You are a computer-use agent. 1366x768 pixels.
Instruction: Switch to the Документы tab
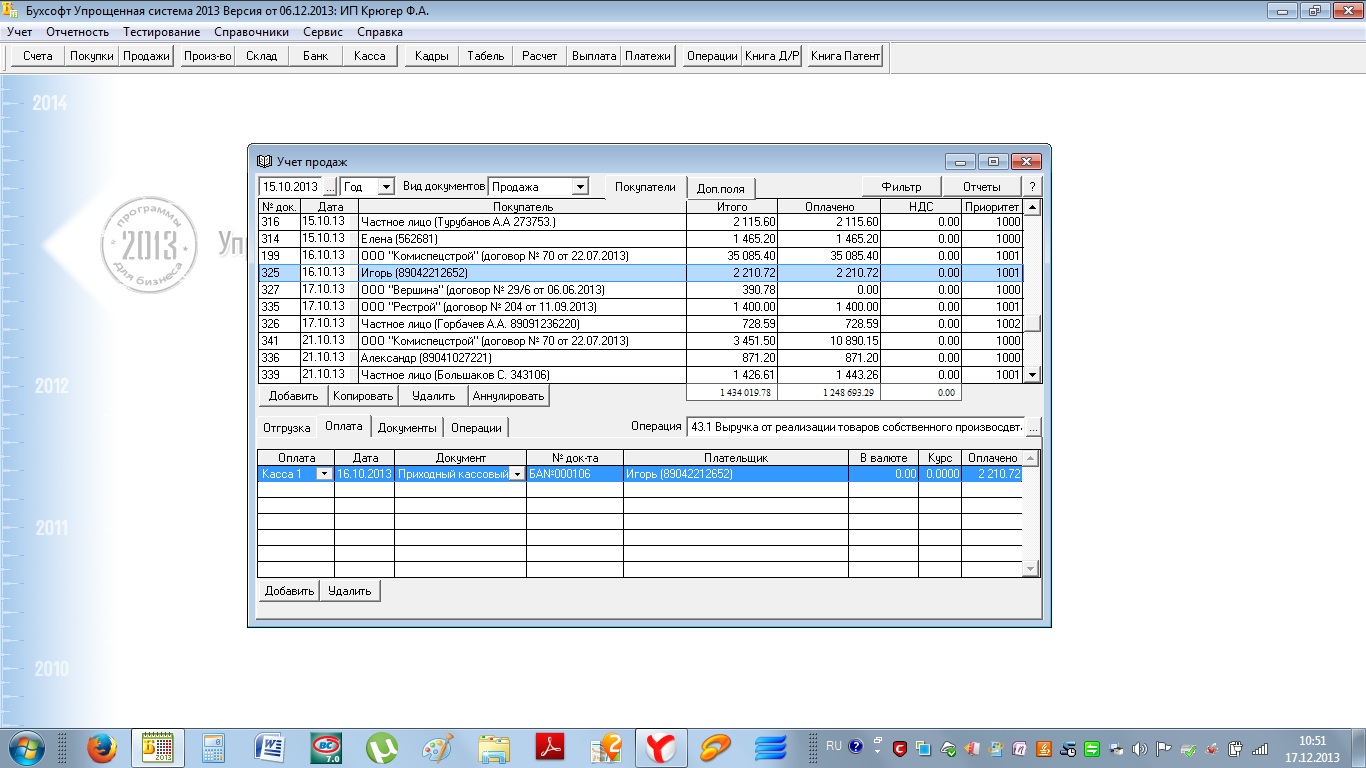pyautogui.click(x=406, y=428)
